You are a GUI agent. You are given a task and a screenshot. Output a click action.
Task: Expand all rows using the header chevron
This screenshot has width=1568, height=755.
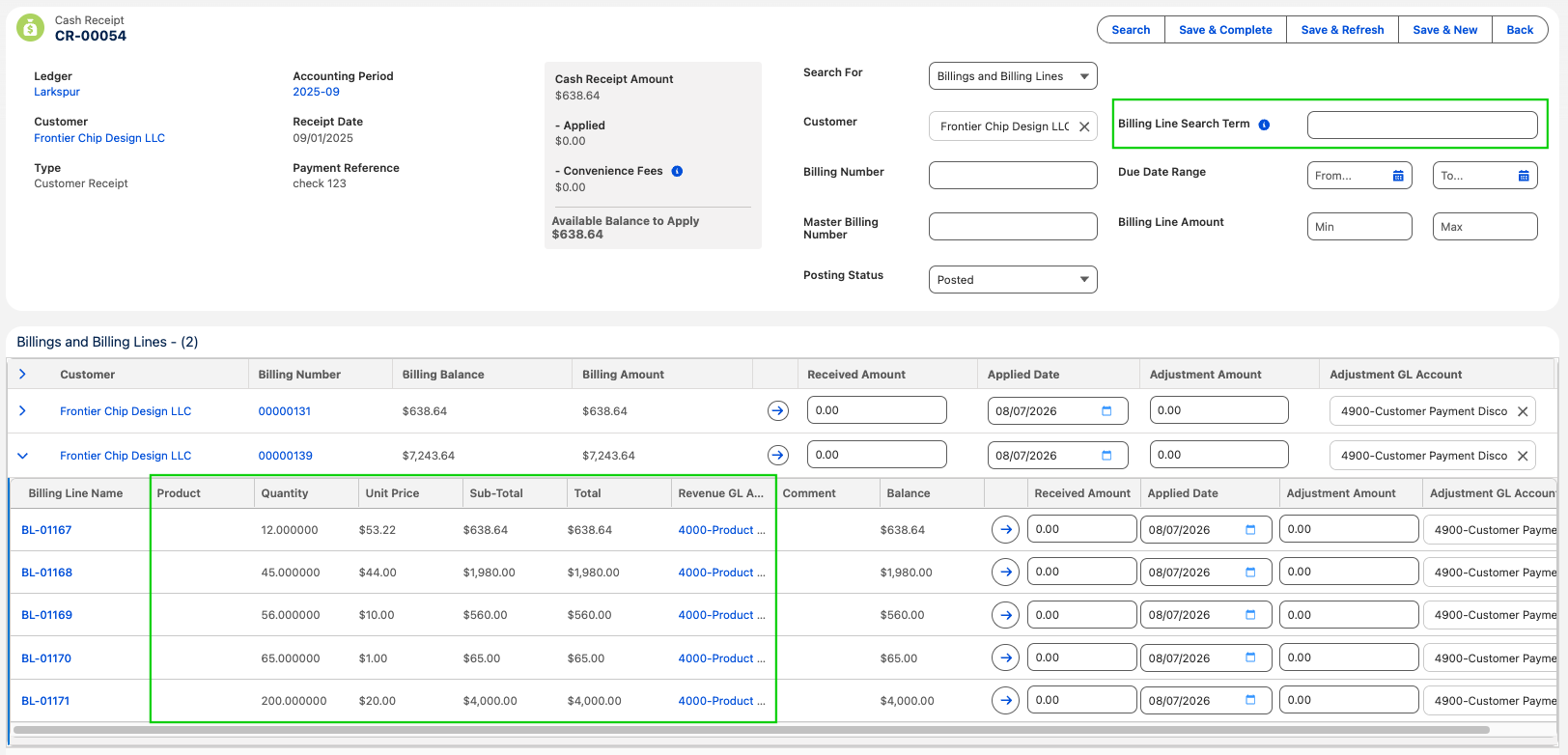pyautogui.click(x=22, y=375)
